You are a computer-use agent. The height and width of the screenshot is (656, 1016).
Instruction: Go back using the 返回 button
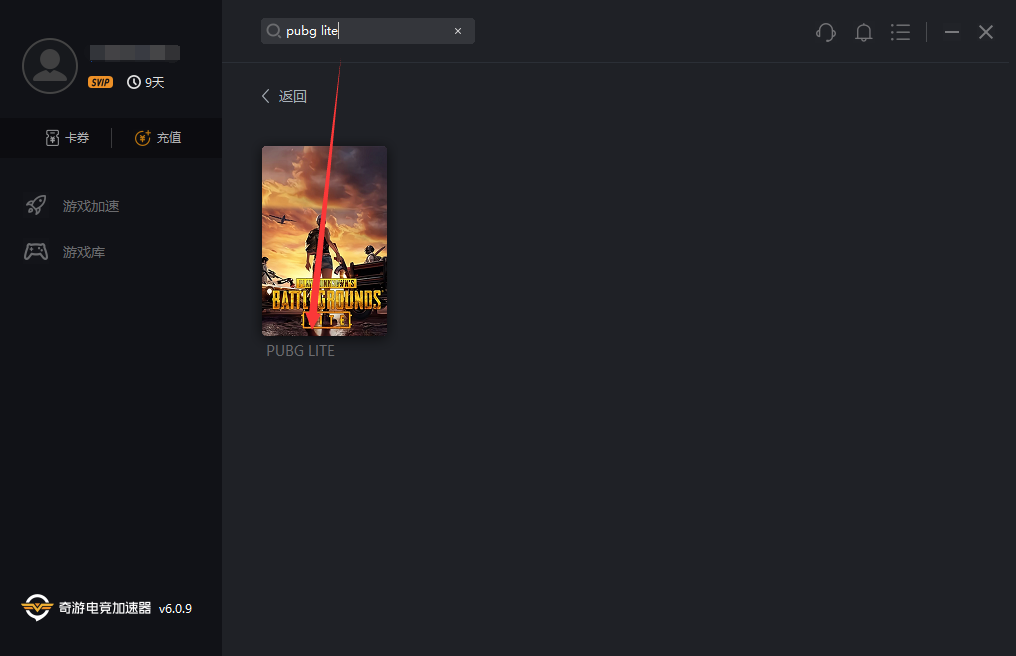284,96
